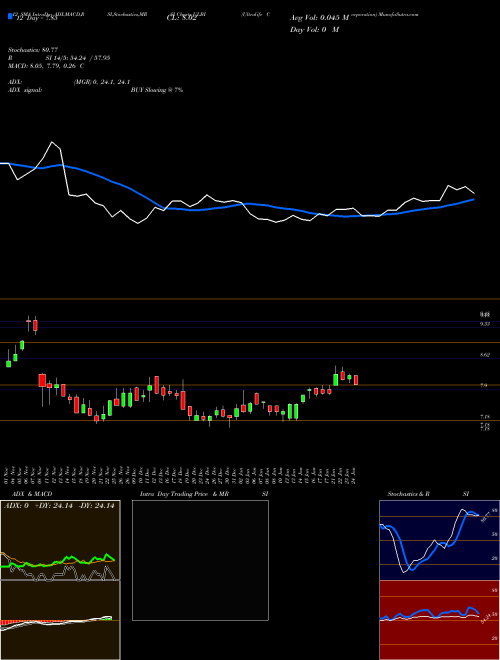Click the blue Stochastics chart panel
The height and width of the screenshot is (660, 500).
tap(439, 540)
